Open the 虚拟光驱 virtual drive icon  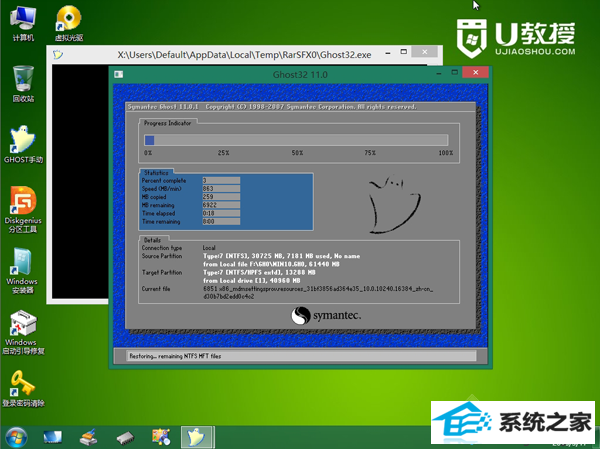coord(69,23)
